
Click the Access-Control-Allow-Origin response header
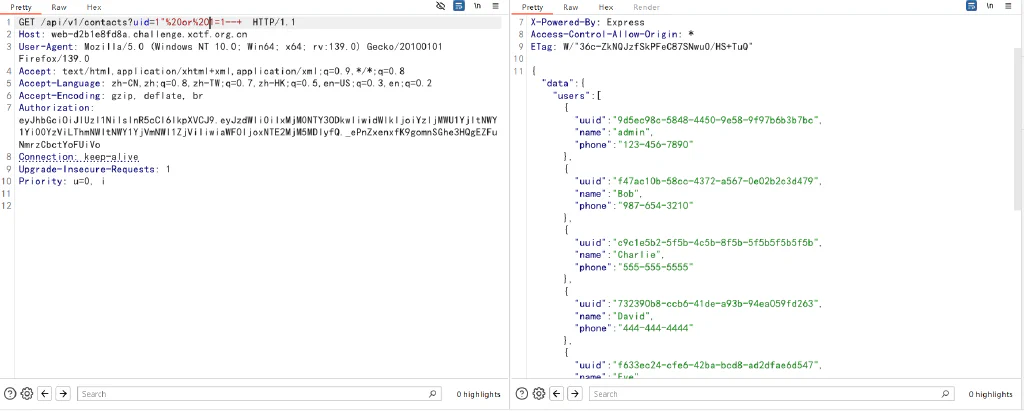pyautogui.click(x=612, y=34)
